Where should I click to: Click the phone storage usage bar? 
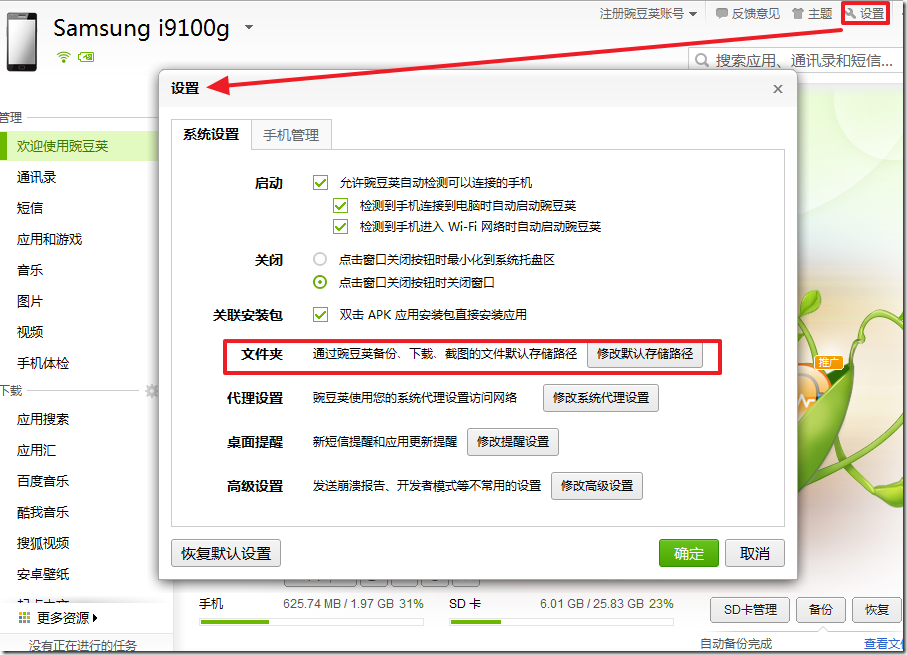312,622
